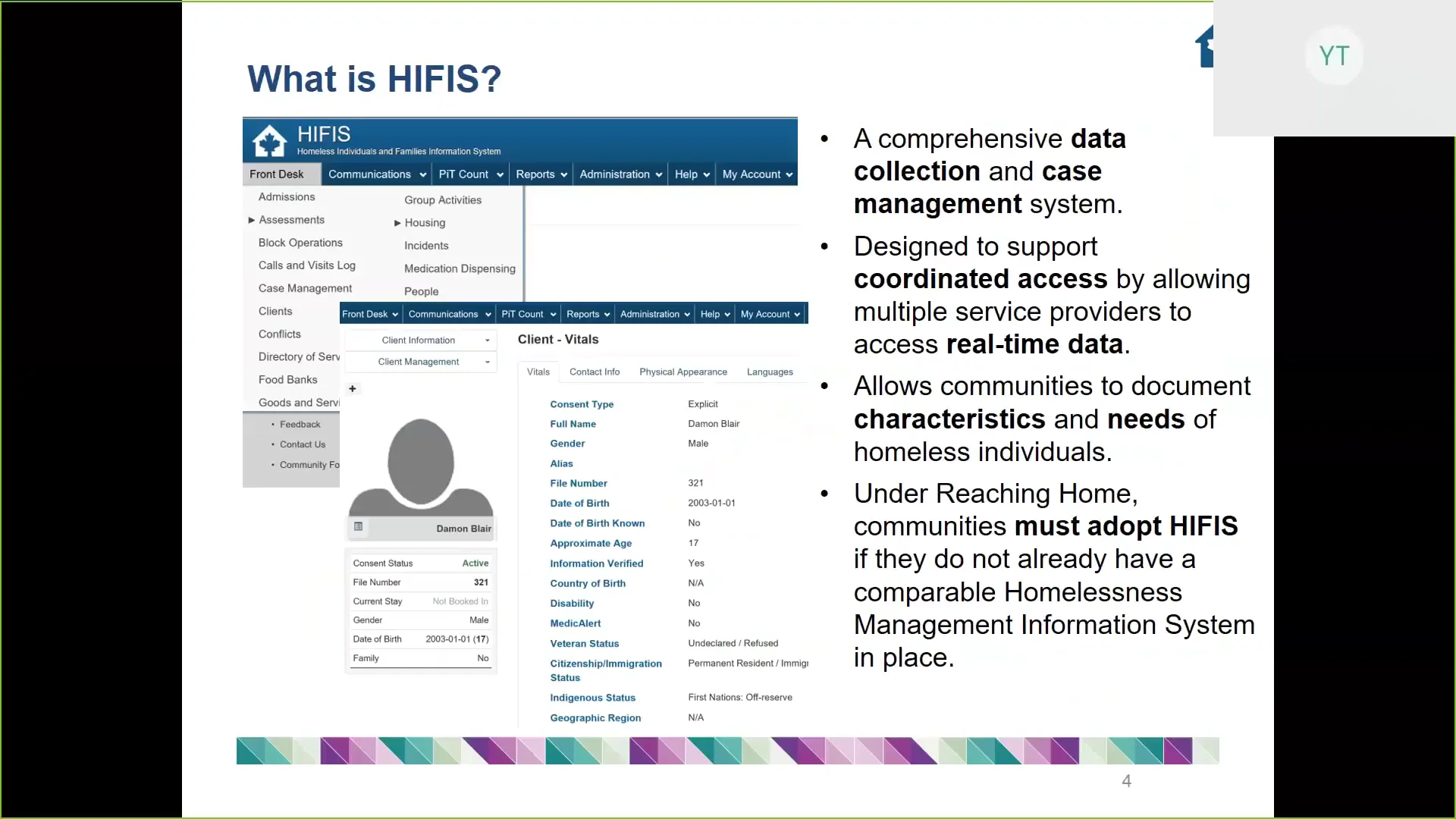Open the Reports dropdown
1456x819 pixels.
click(541, 174)
